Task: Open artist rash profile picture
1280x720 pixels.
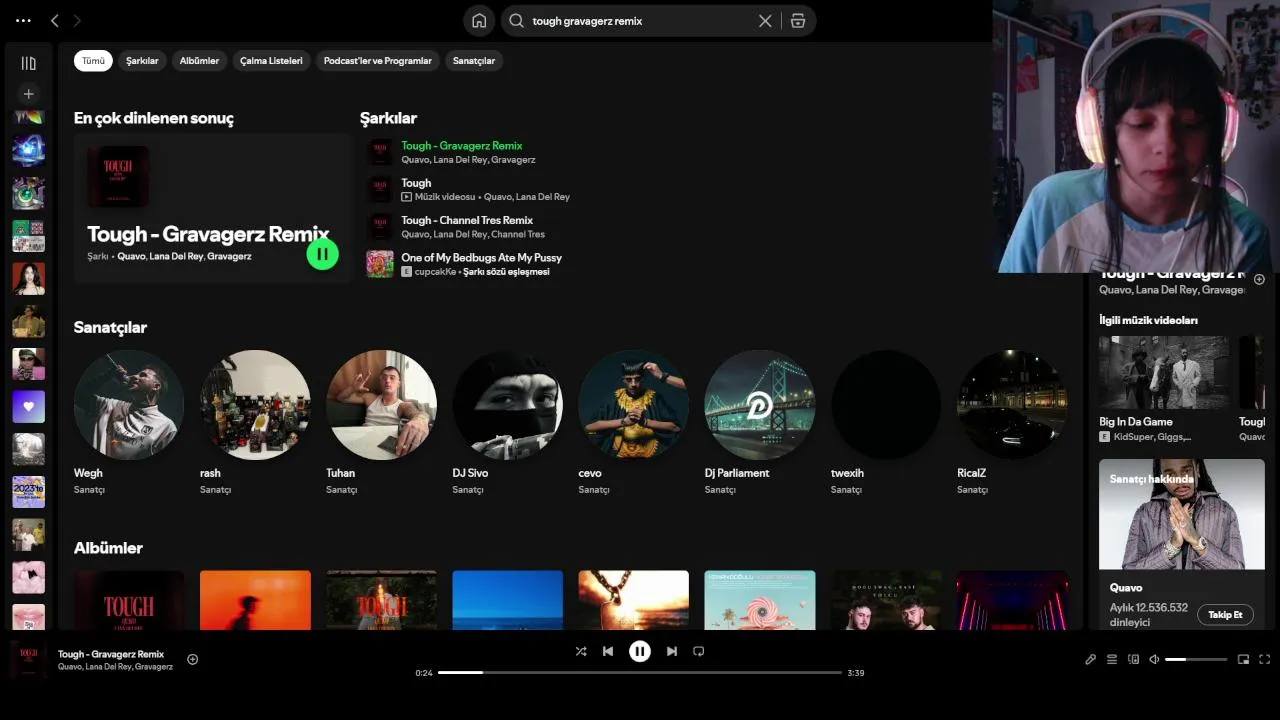Action: 255,405
